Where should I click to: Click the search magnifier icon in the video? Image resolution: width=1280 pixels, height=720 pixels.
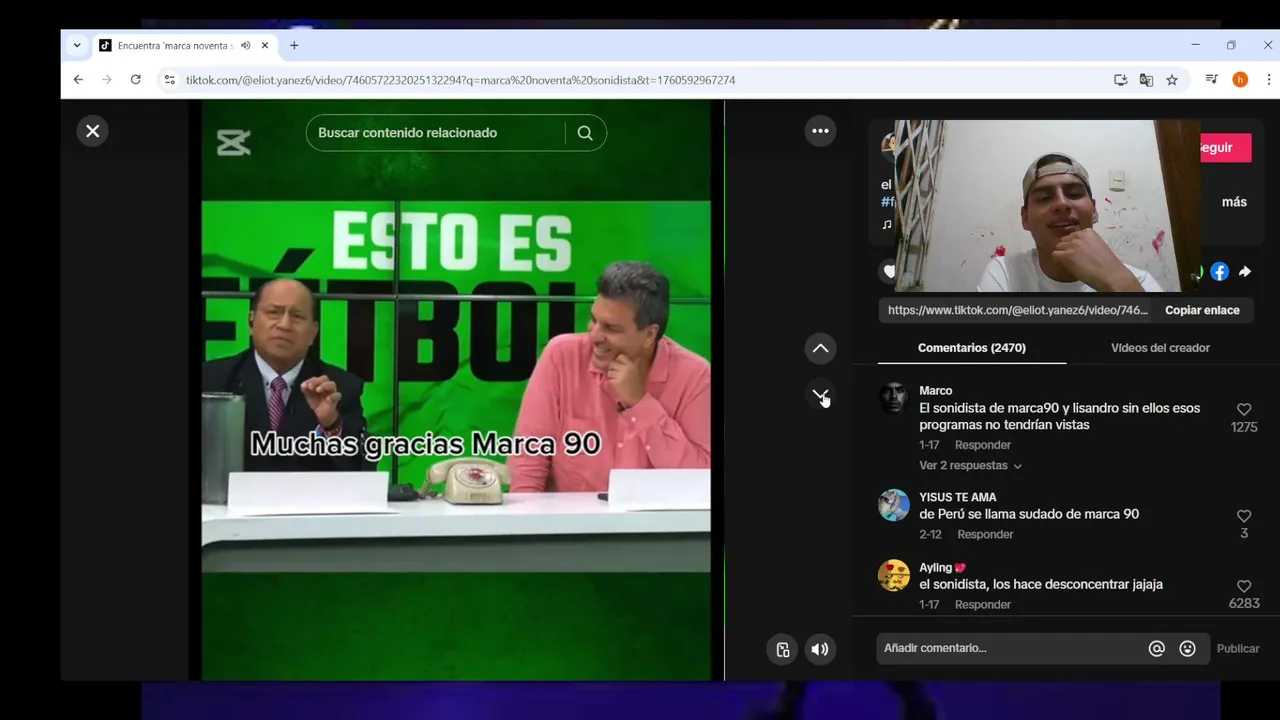(x=585, y=133)
